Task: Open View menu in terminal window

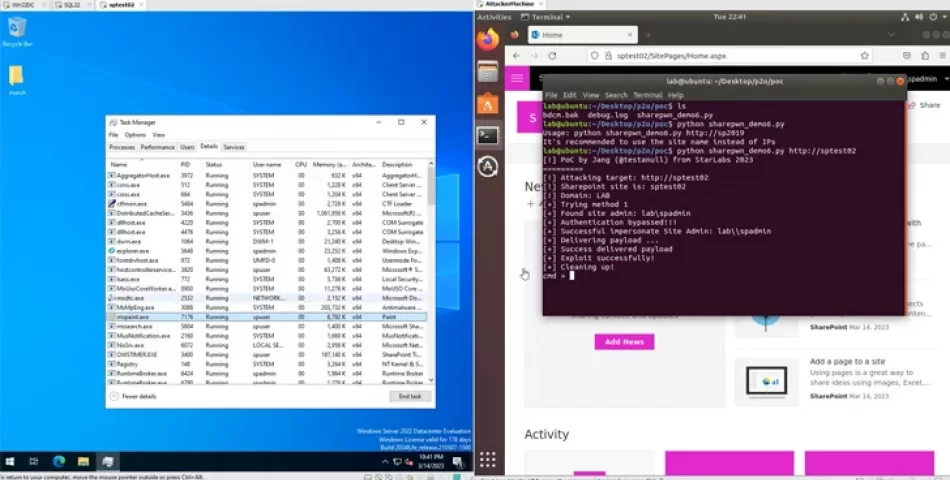Action: 590,95
